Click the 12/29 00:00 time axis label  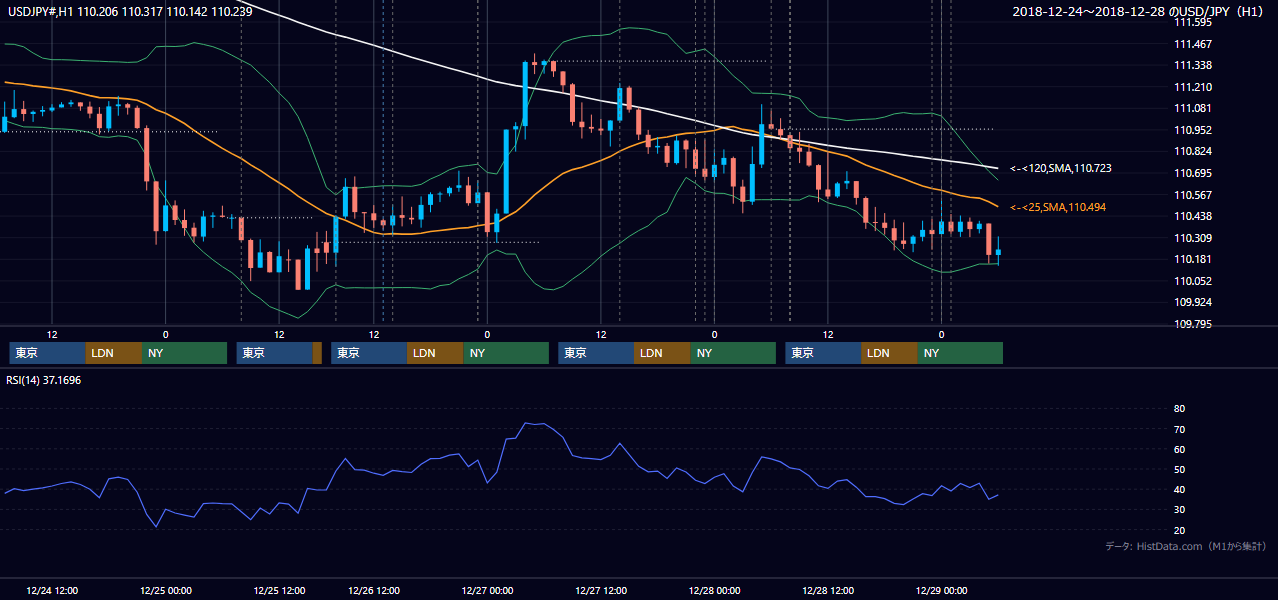pos(941,591)
